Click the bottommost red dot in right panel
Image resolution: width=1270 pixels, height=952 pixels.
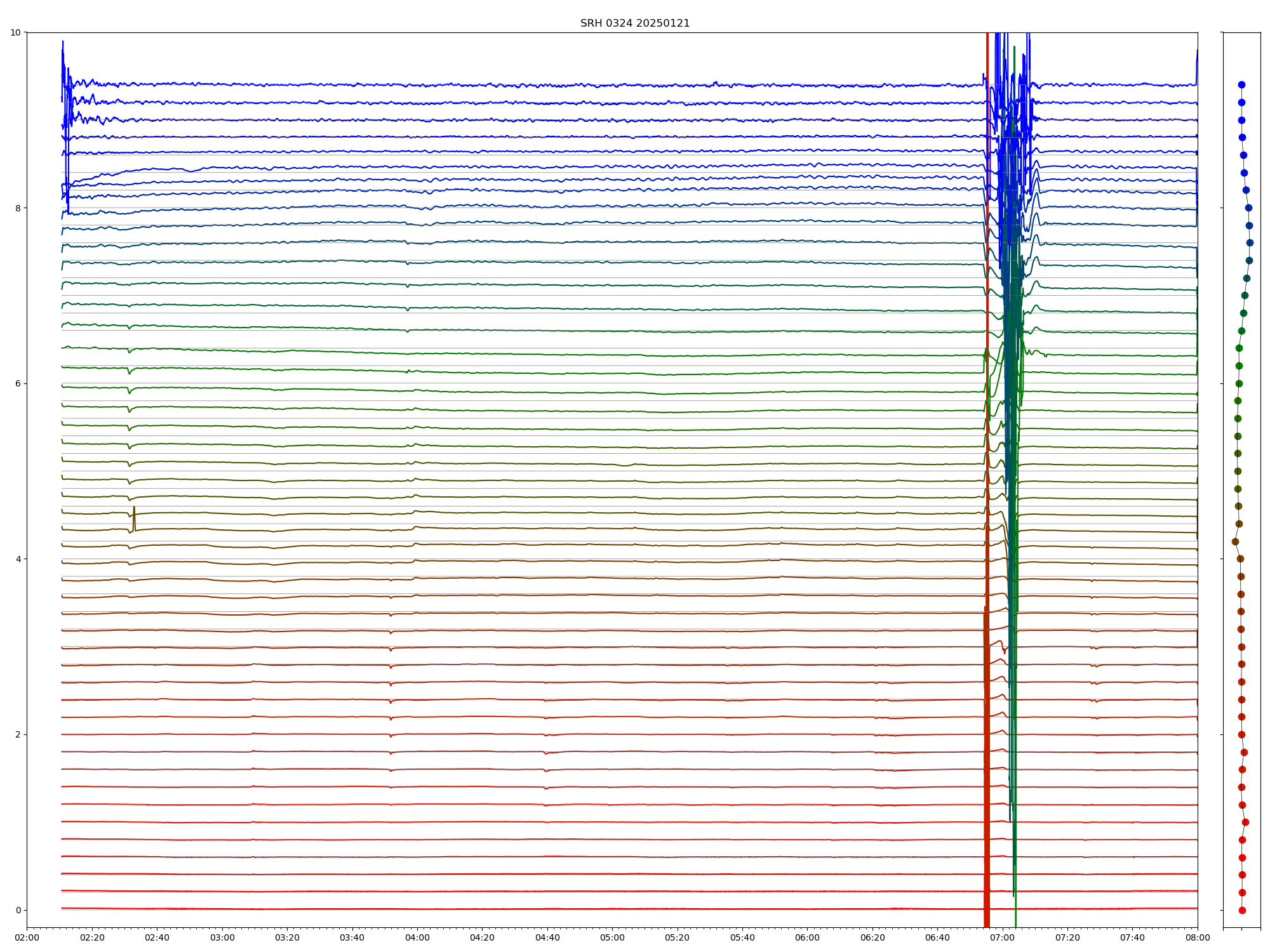tap(1242, 910)
